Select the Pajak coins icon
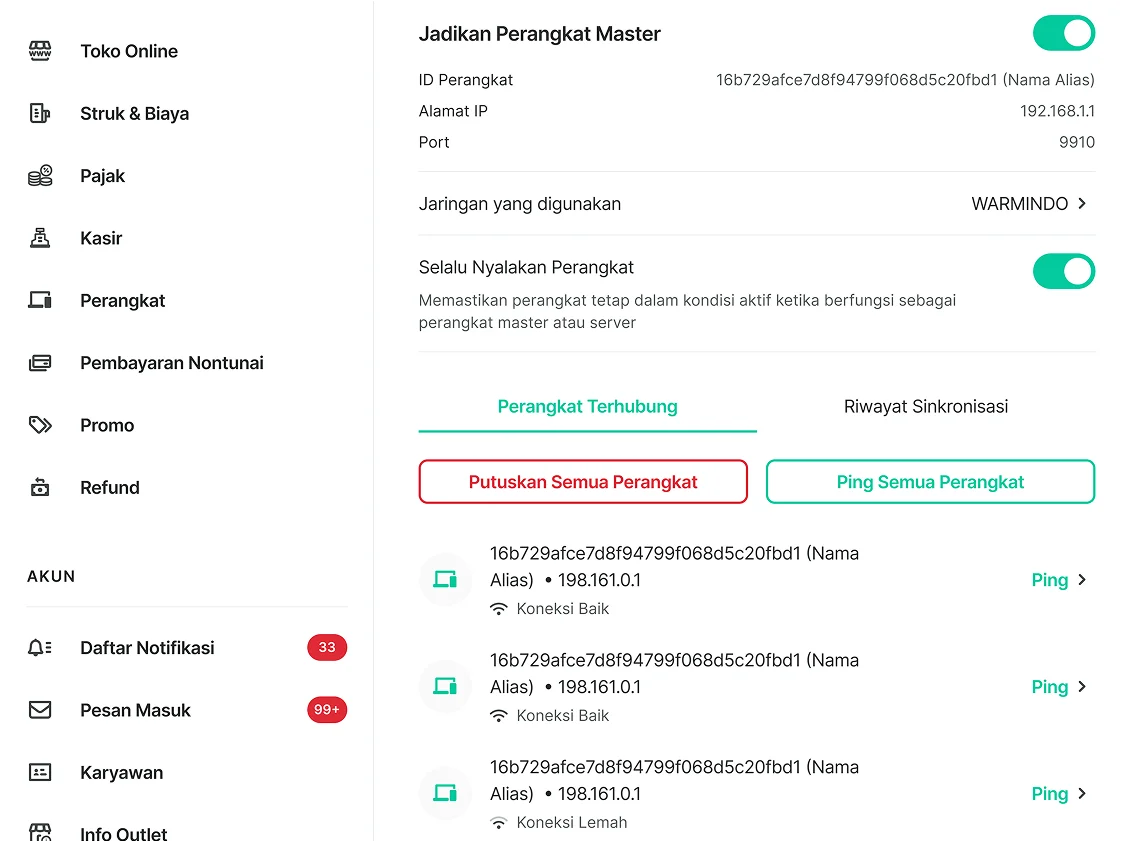Screen dimensions: 1140x841 click(40, 176)
